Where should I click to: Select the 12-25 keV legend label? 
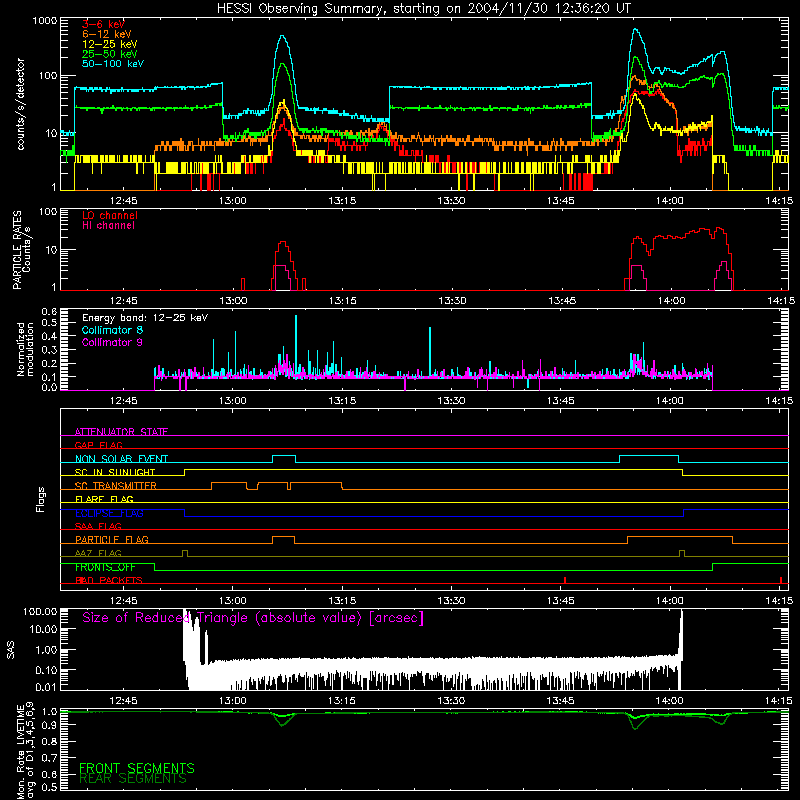110,44
